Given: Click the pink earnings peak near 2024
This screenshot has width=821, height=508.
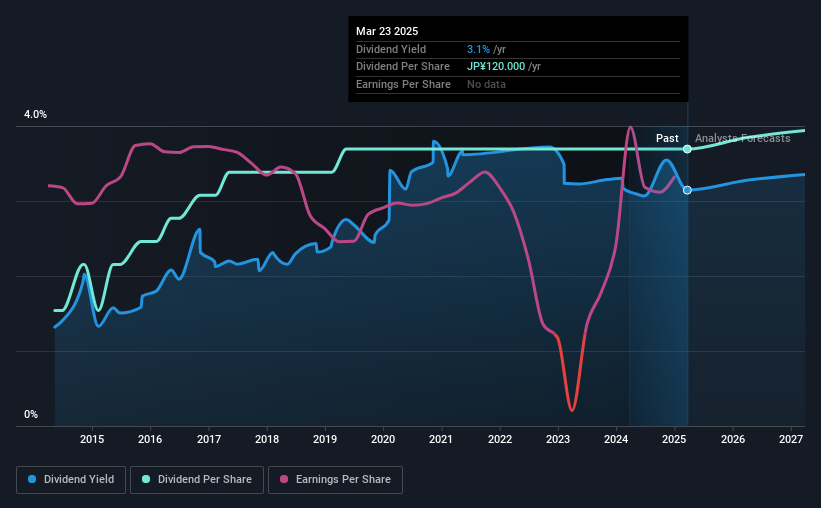Looking at the screenshot, I should 630,127.
